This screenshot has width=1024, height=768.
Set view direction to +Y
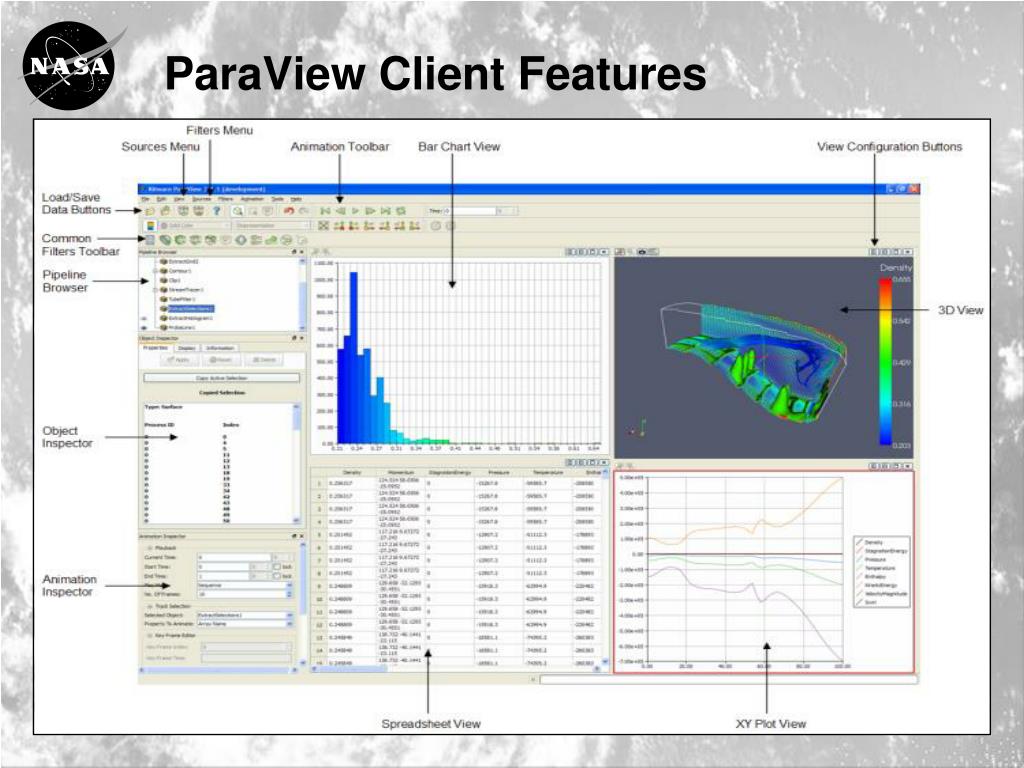point(370,225)
